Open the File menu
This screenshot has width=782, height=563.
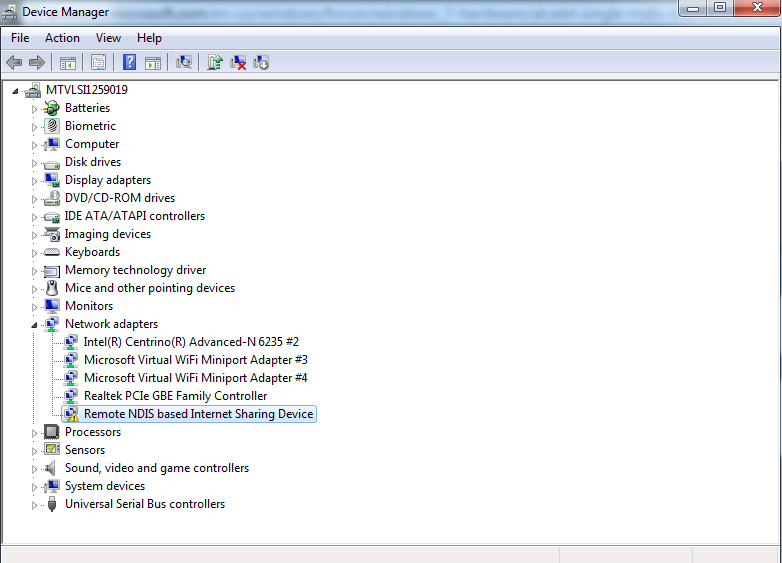pyautogui.click(x=20, y=38)
